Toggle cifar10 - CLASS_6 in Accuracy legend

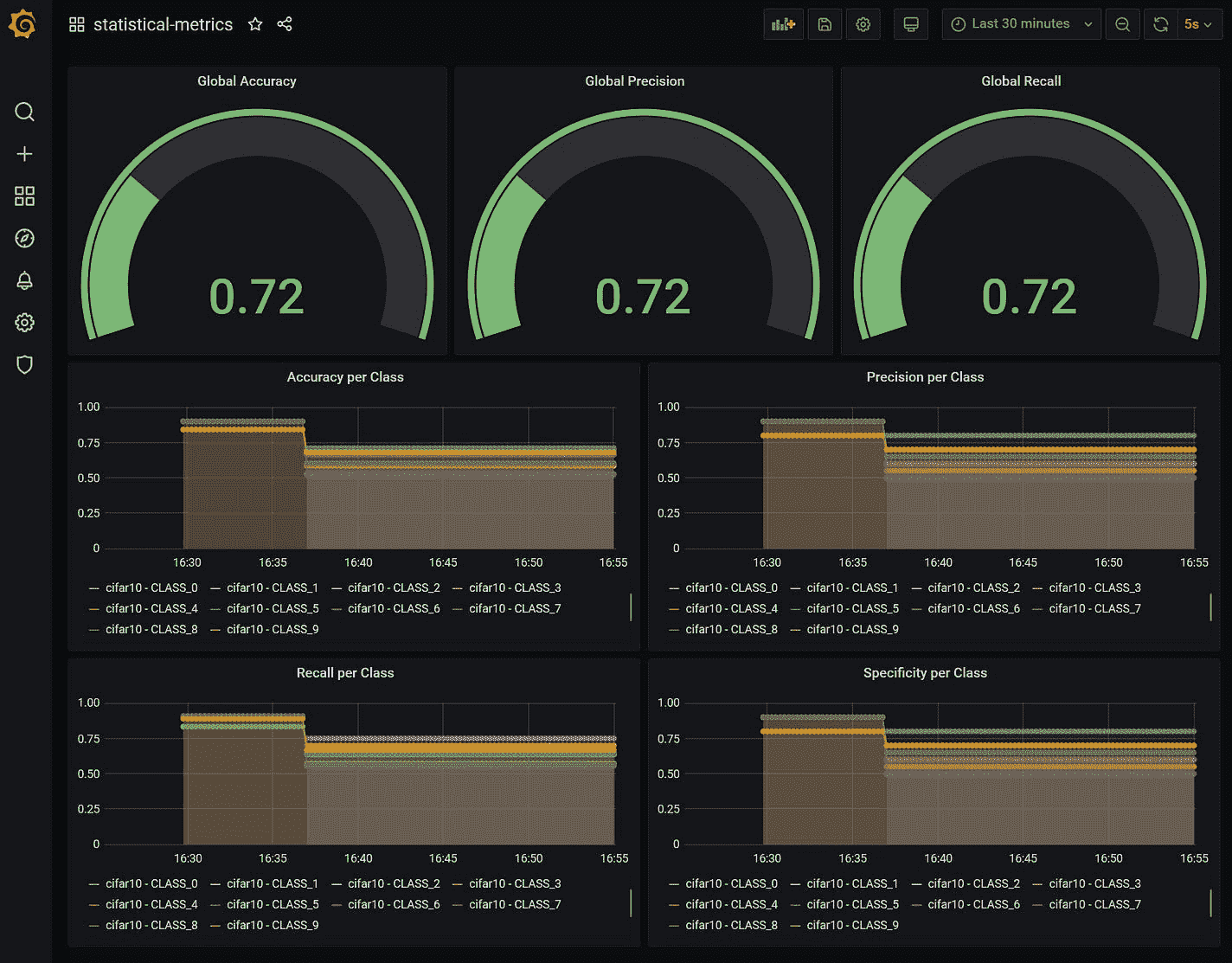click(x=394, y=608)
